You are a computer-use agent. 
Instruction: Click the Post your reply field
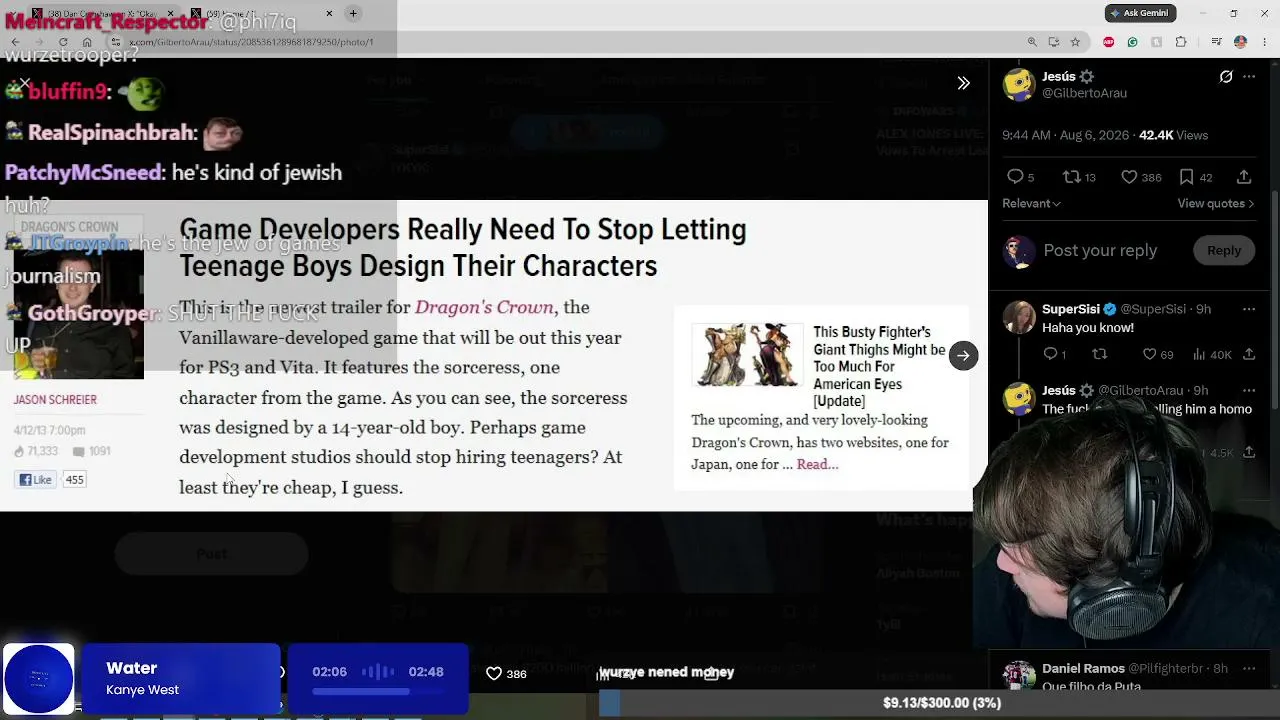tap(1100, 250)
